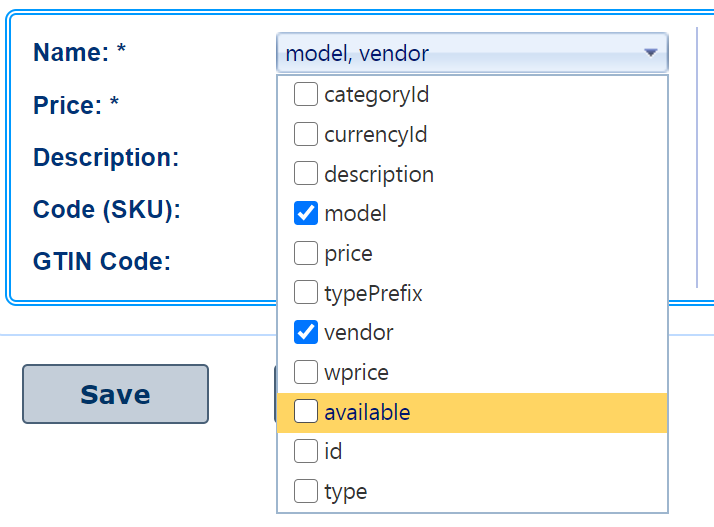Image resolution: width=714 pixels, height=527 pixels.
Task: Select the typePrefix checkbox
Action: point(306,293)
